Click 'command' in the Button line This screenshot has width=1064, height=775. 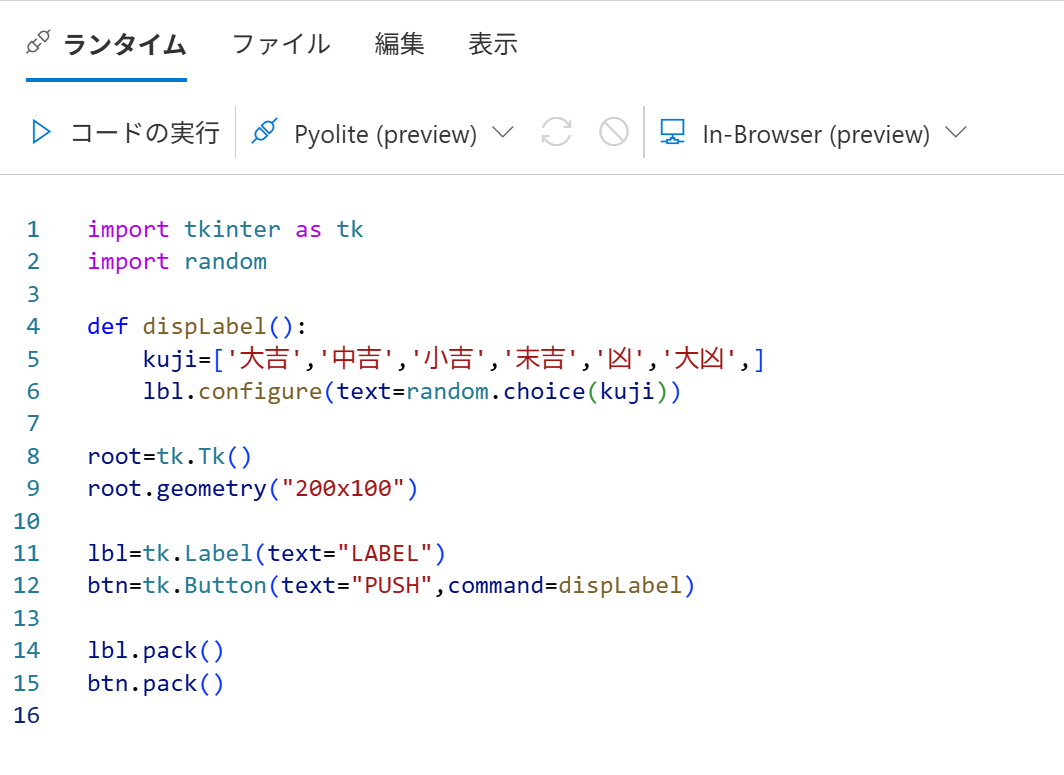pos(495,586)
